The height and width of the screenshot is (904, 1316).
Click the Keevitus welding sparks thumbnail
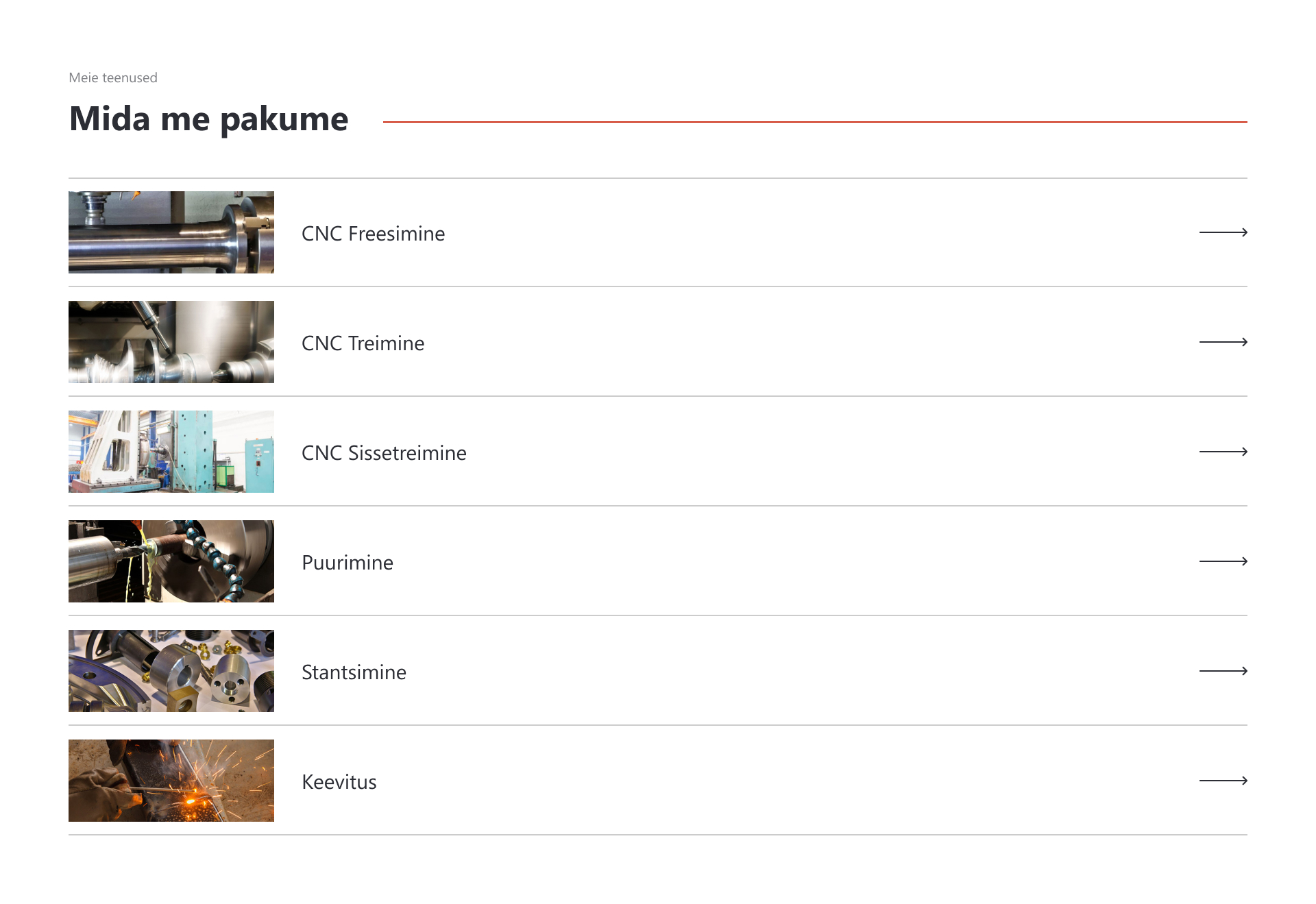point(171,781)
